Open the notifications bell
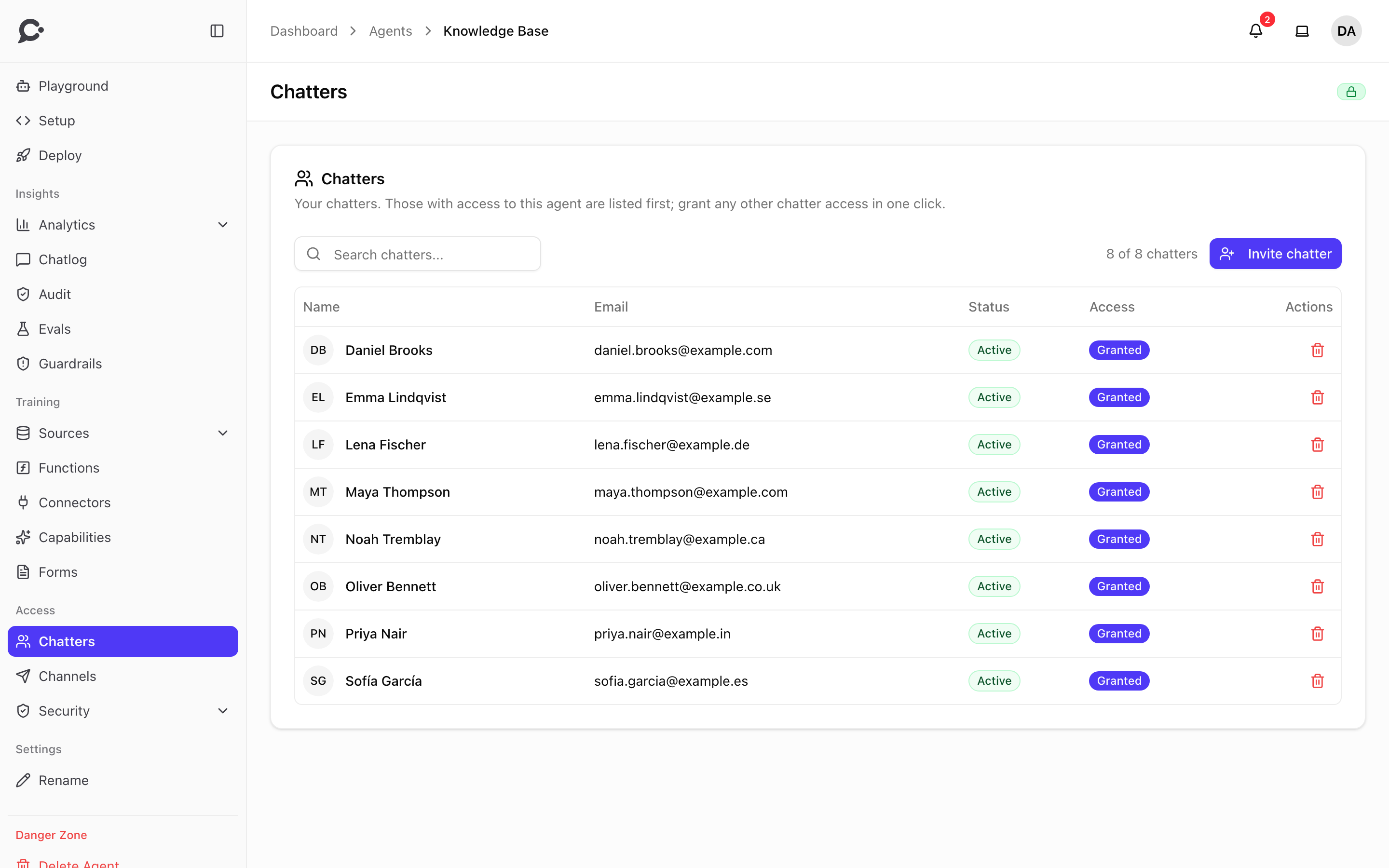This screenshot has height=868, width=1389. pos(1256,31)
